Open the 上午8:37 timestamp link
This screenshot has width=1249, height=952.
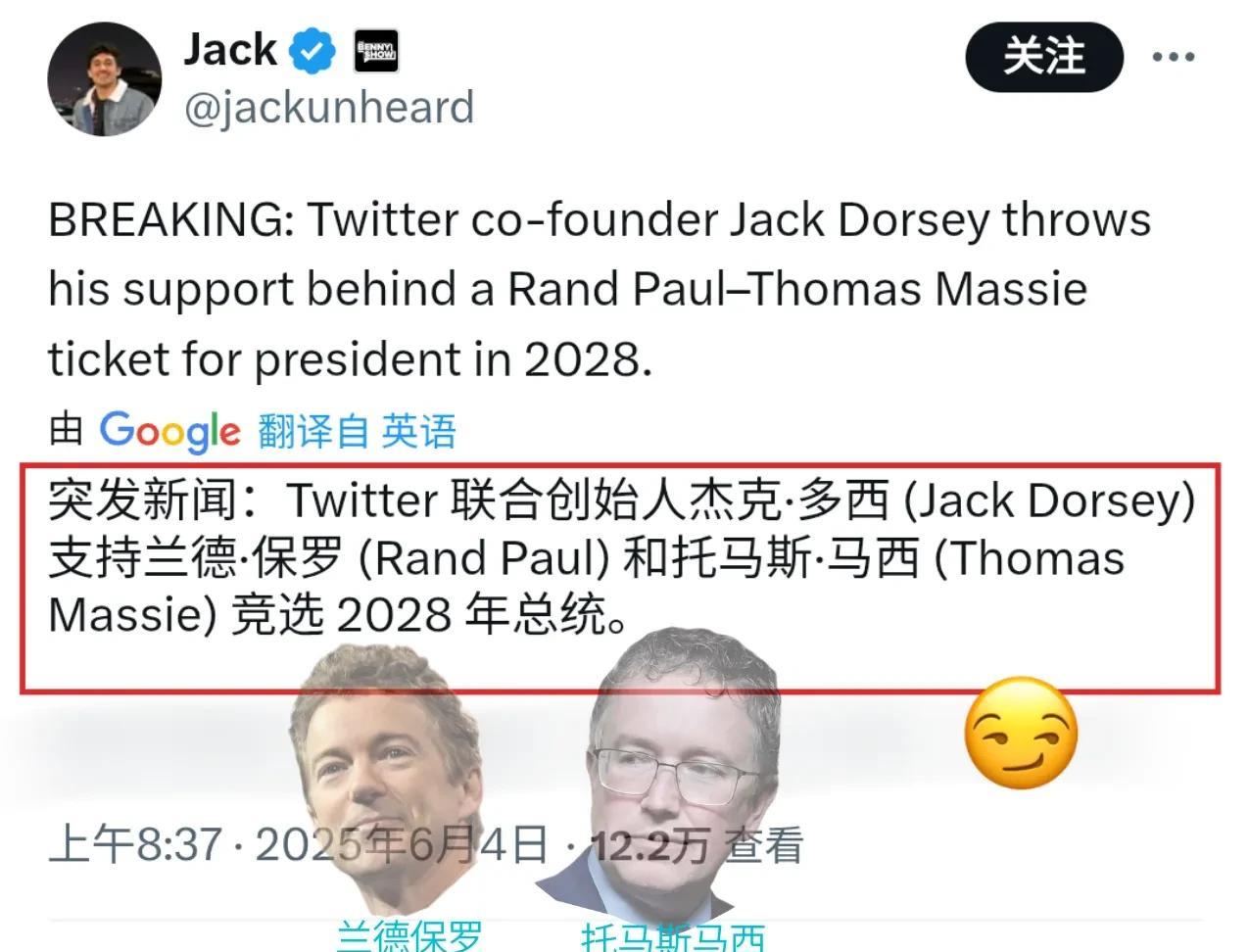pyautogui.click(x=135, y=844)
